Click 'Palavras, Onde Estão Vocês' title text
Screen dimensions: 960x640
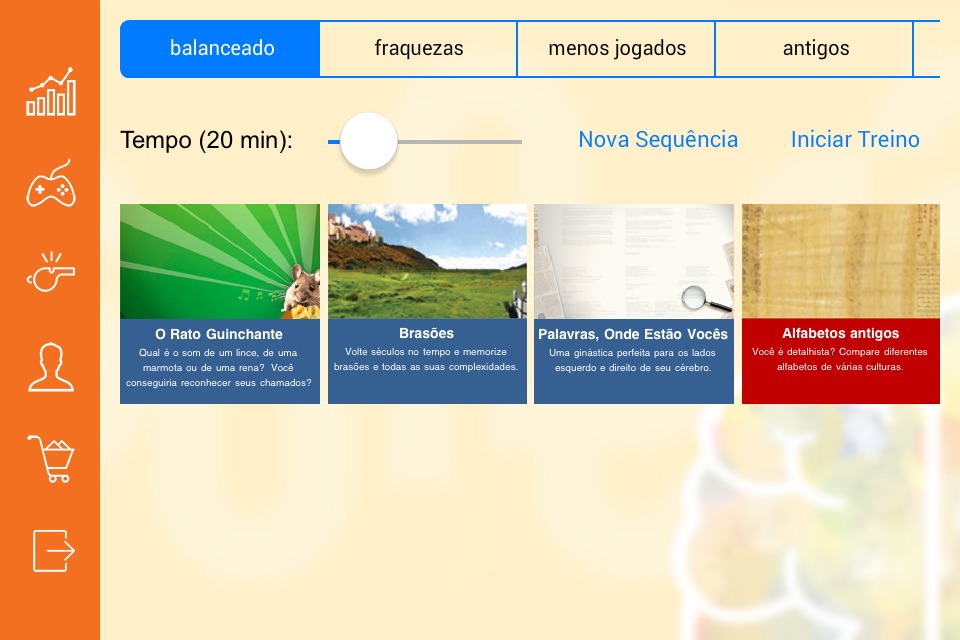pos(633,334)
